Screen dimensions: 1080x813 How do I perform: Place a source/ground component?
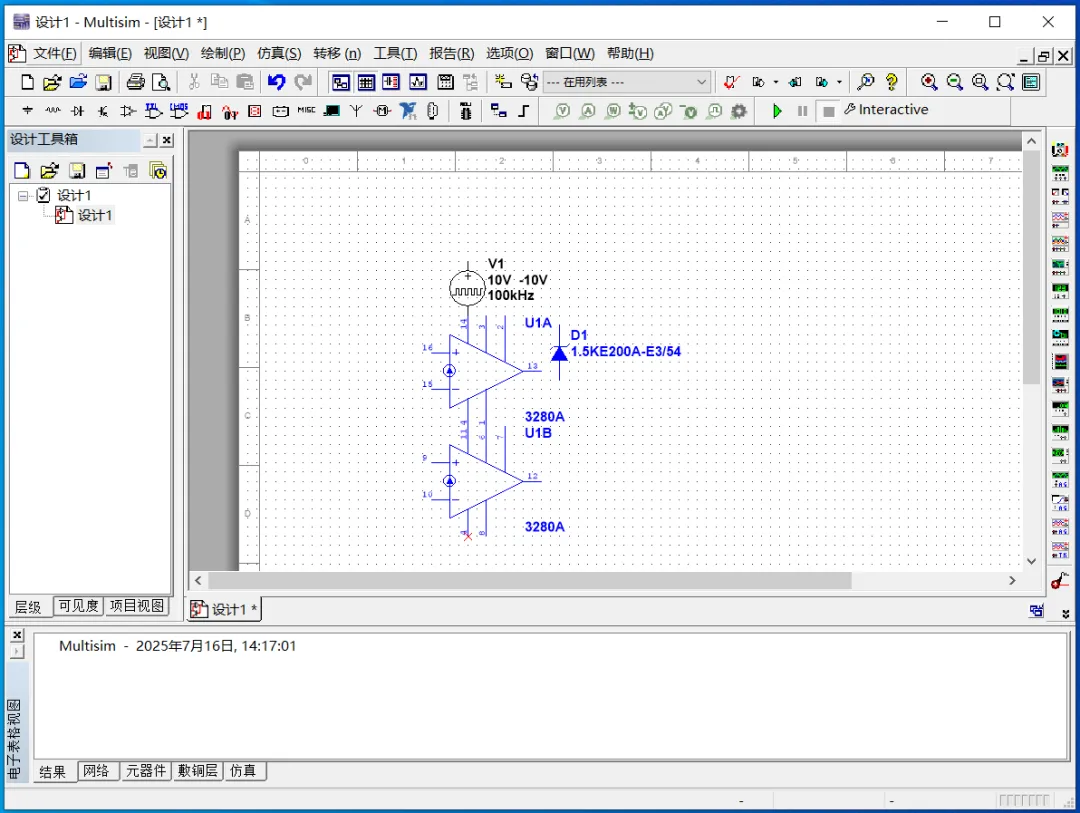[28, 110]
